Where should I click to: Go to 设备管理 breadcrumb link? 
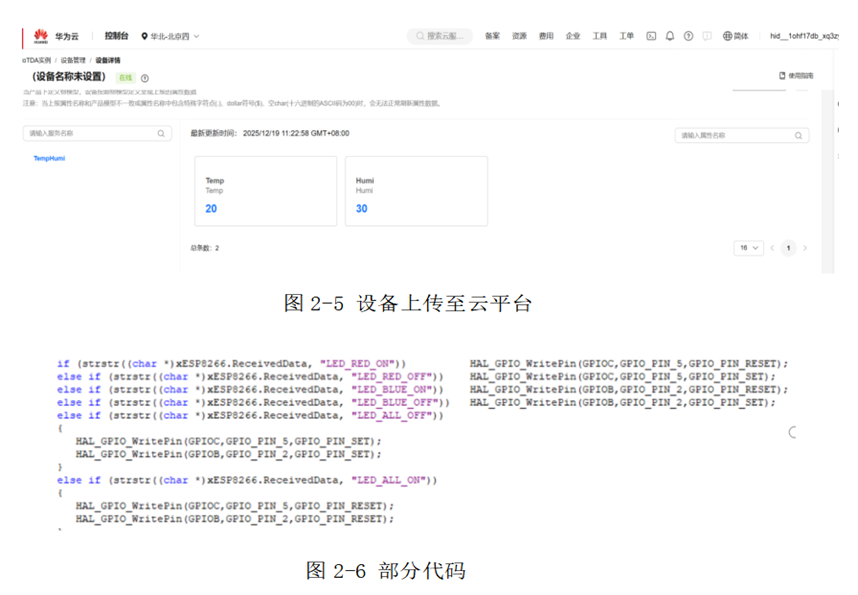click(x=73, y=60)
